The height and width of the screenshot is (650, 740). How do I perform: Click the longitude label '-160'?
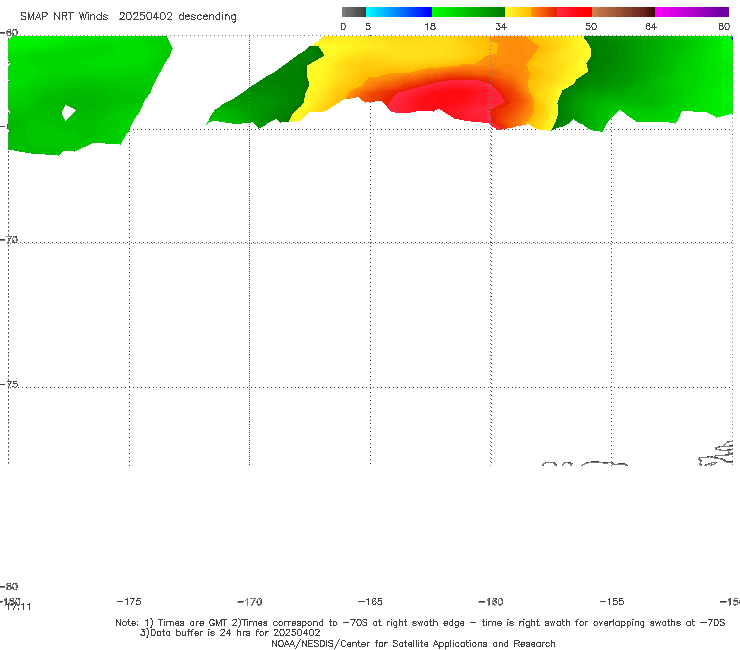coord(491,601)
